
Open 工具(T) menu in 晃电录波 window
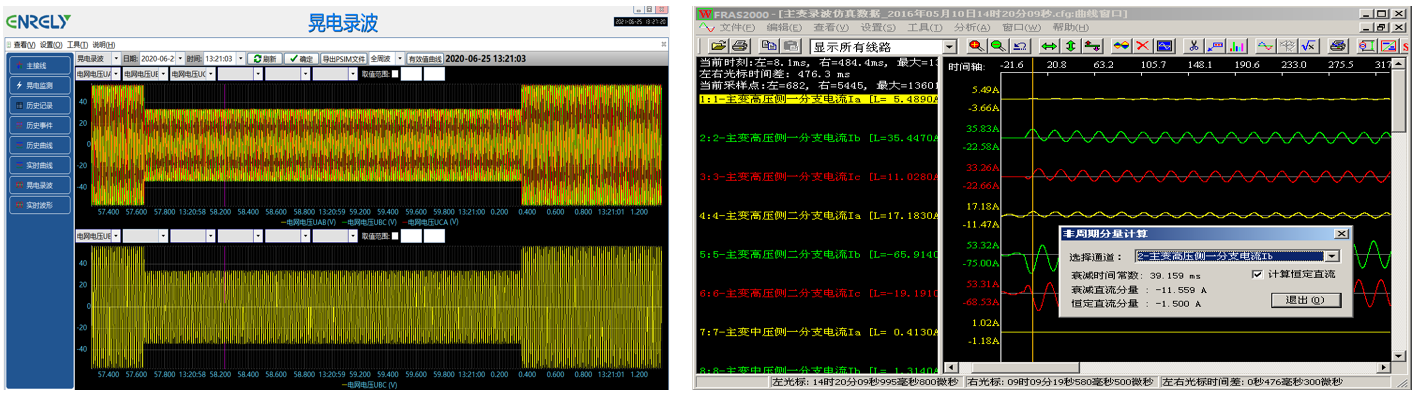tap(77, 45)
